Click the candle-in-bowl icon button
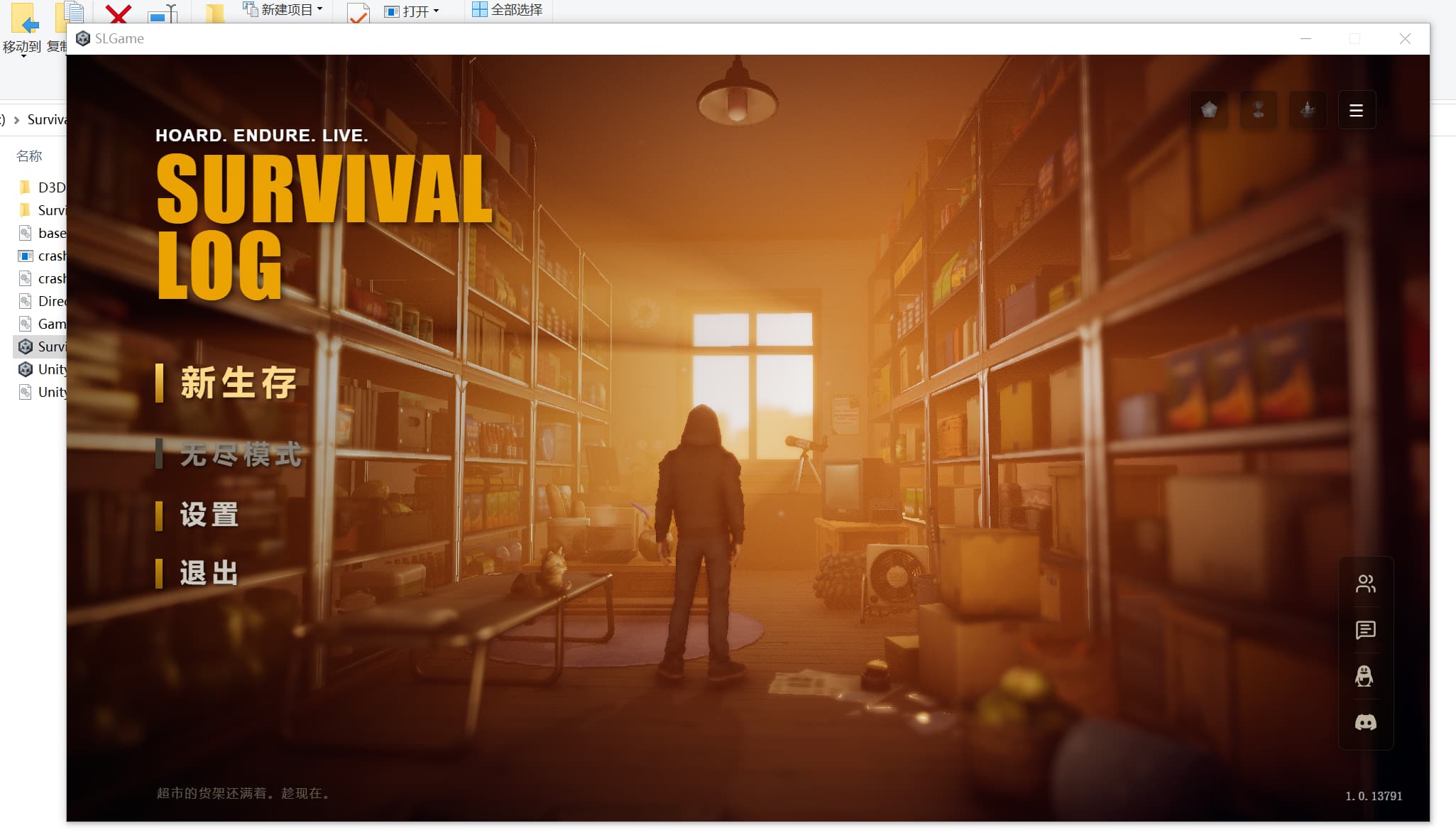This screenshot has height=835, width=1456. pyautogui.click(x=1307, y=110)
